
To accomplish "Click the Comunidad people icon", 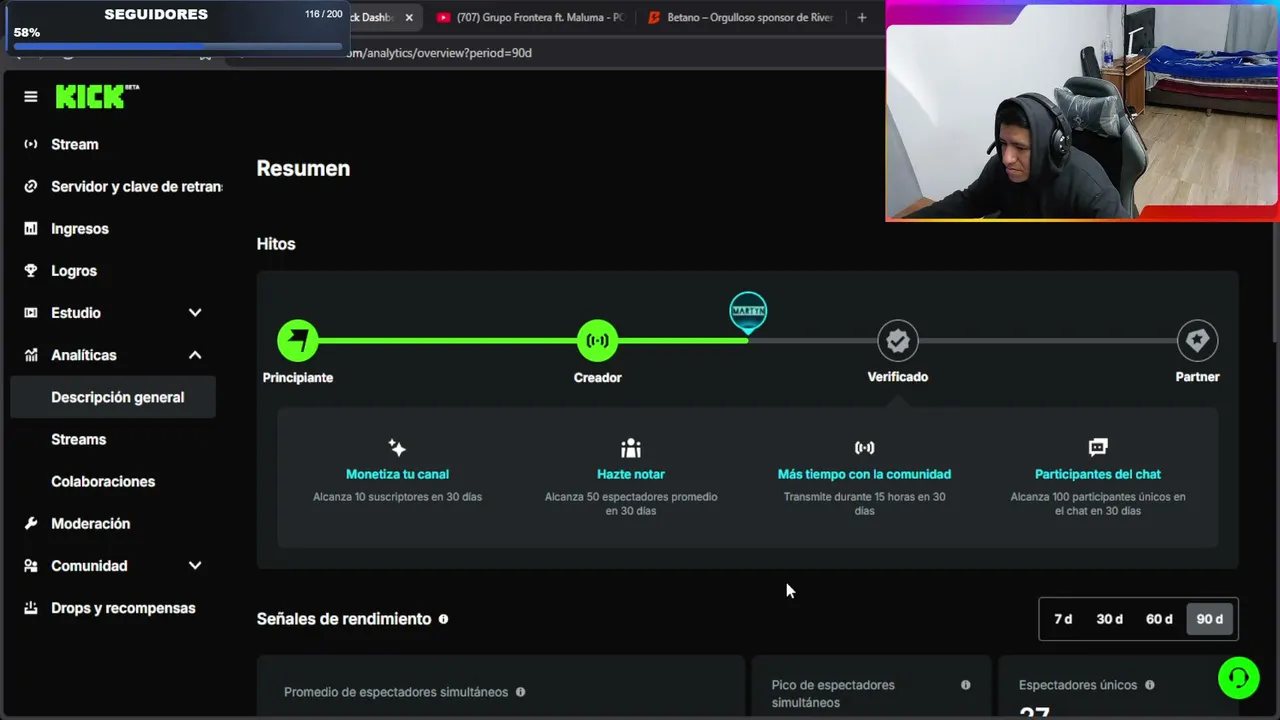I will [31, 565].
